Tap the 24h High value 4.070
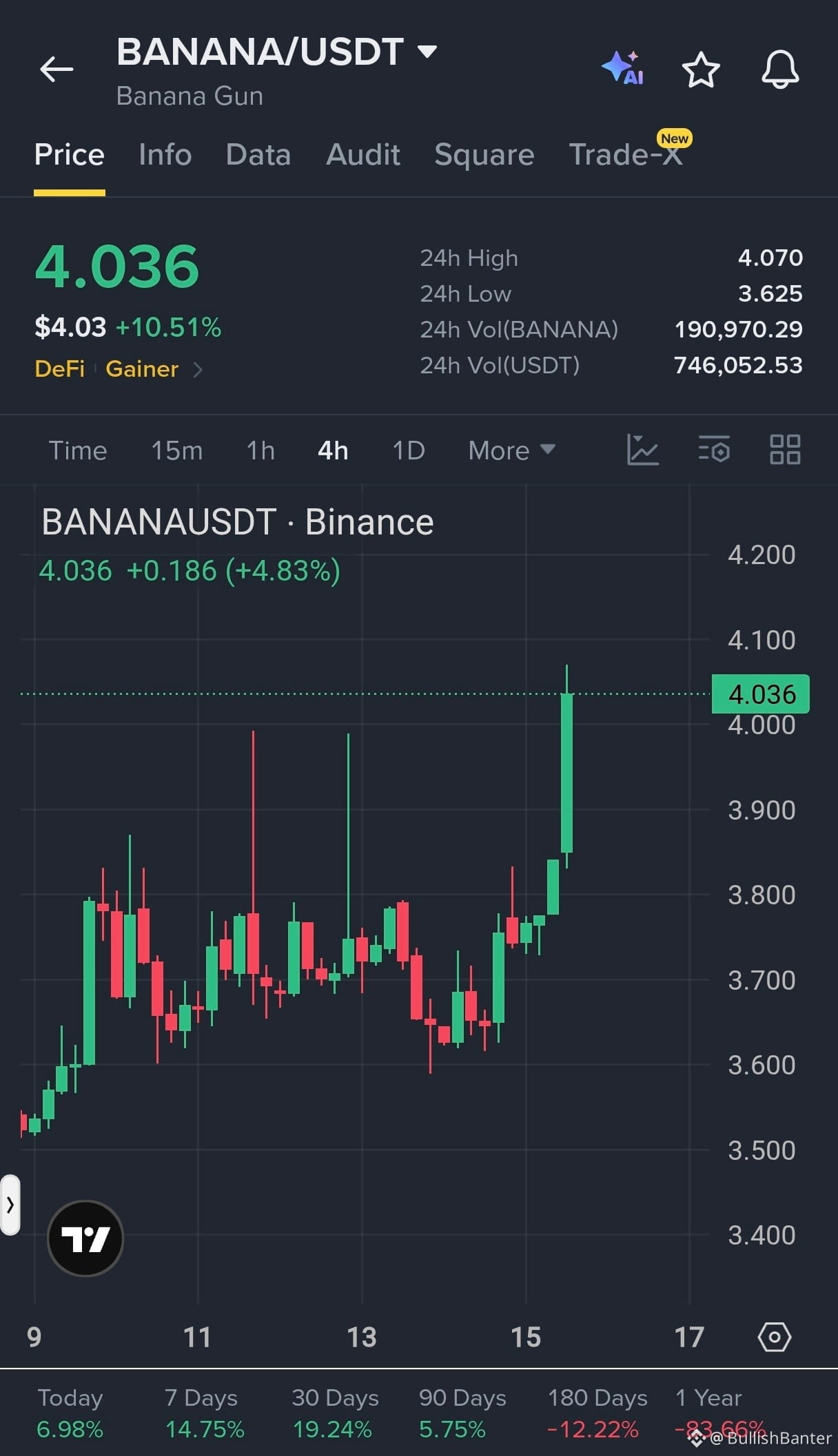Image resolution: width=838 pixels, height=1456 pixels. [x=770, y=258]
